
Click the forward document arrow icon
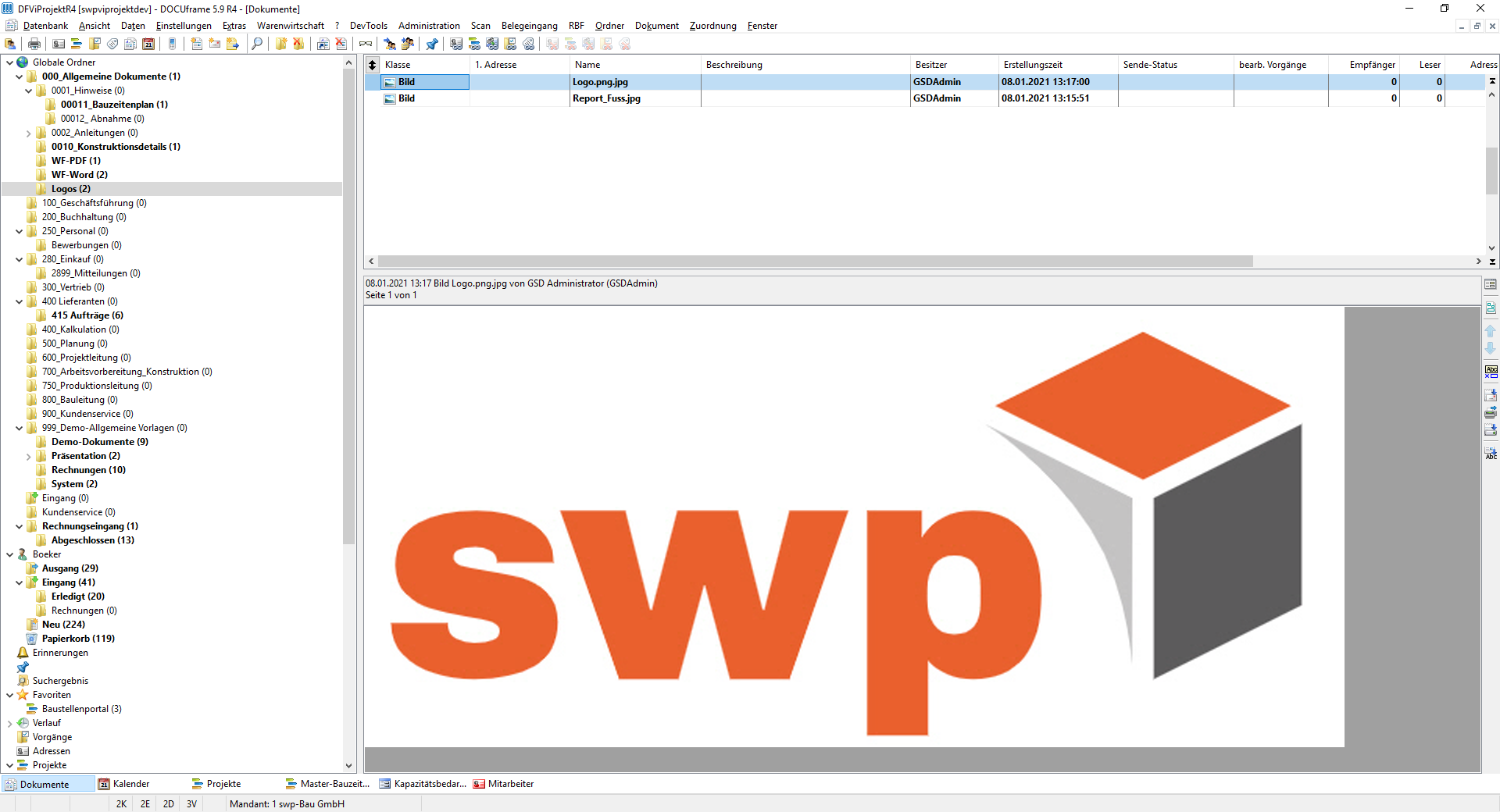(x=233, y=44)
